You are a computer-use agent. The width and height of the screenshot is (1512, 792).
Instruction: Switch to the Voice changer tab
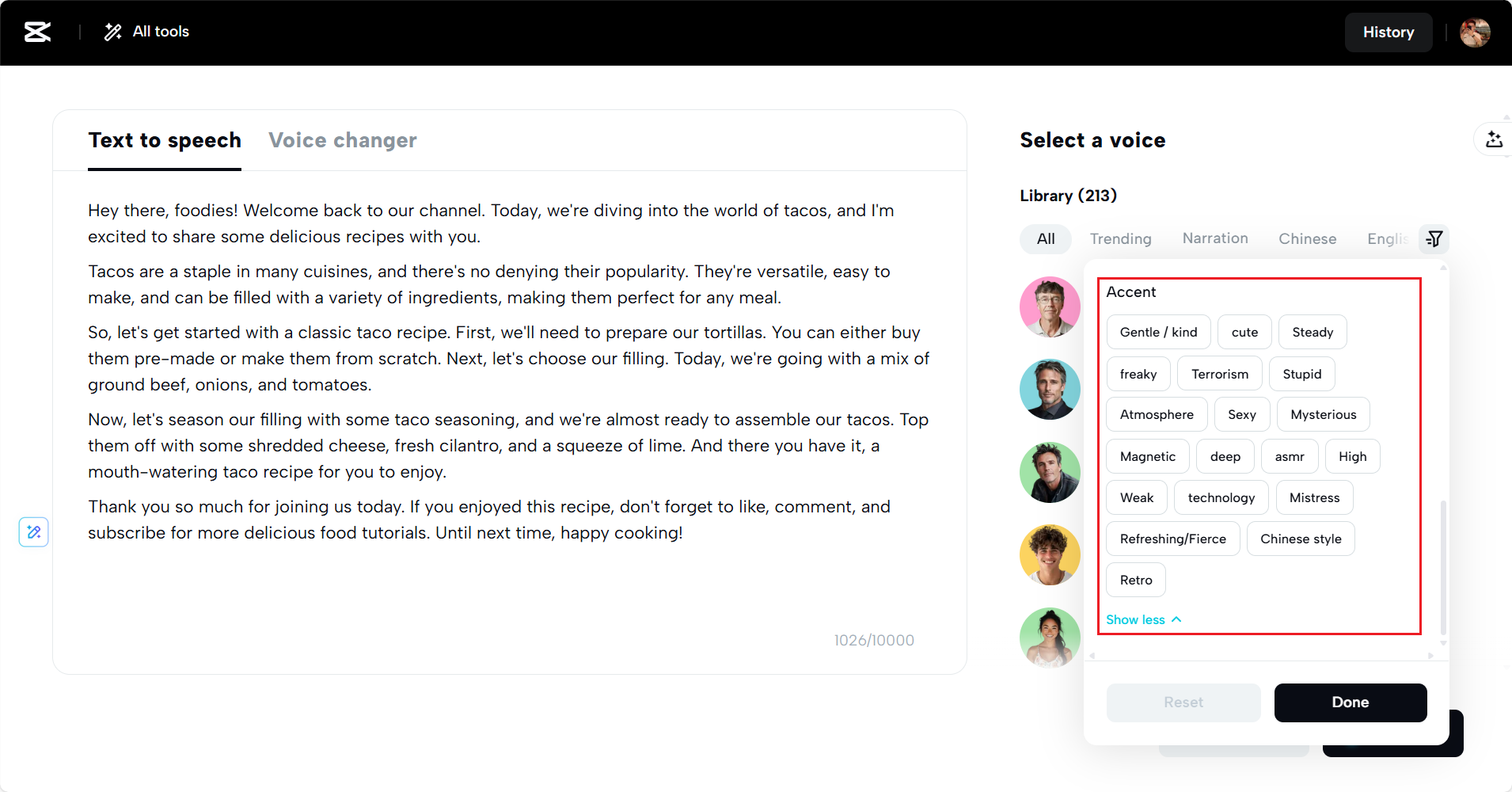tap(342, 140)
